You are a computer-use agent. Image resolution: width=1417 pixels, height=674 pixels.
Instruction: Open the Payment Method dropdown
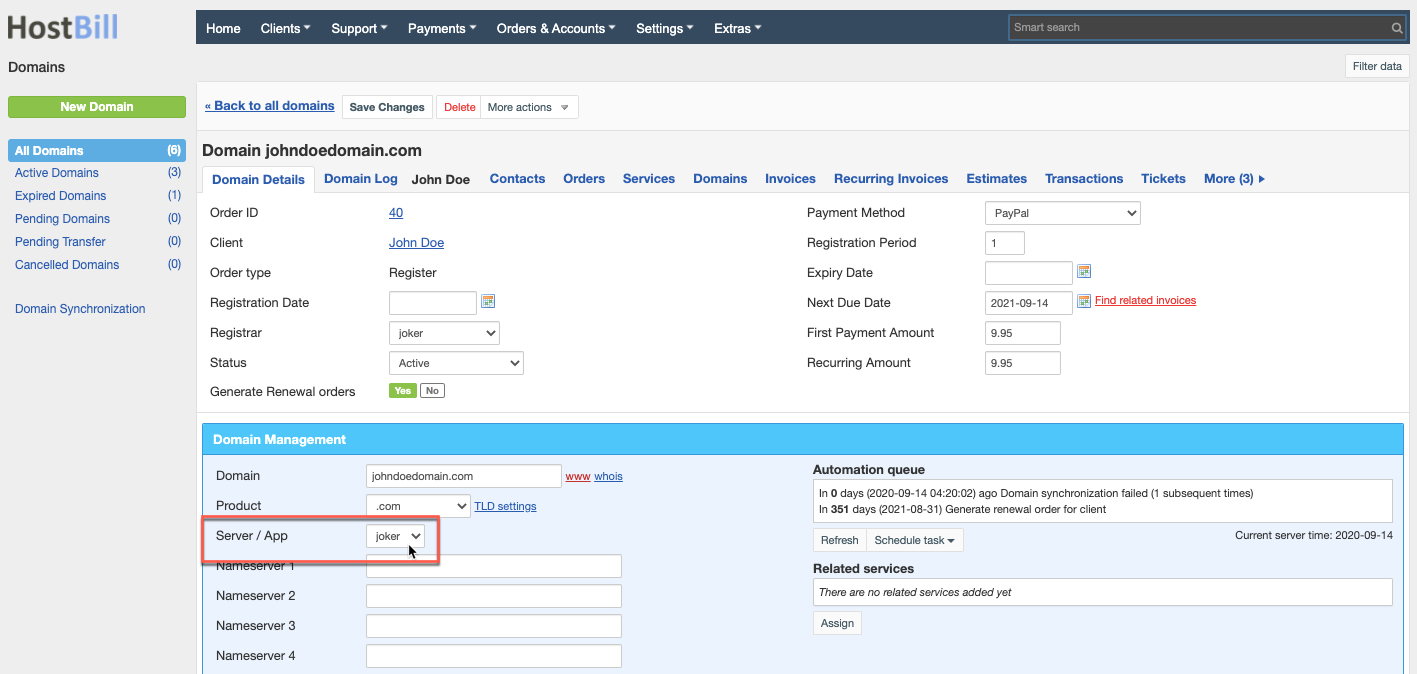1062,212
